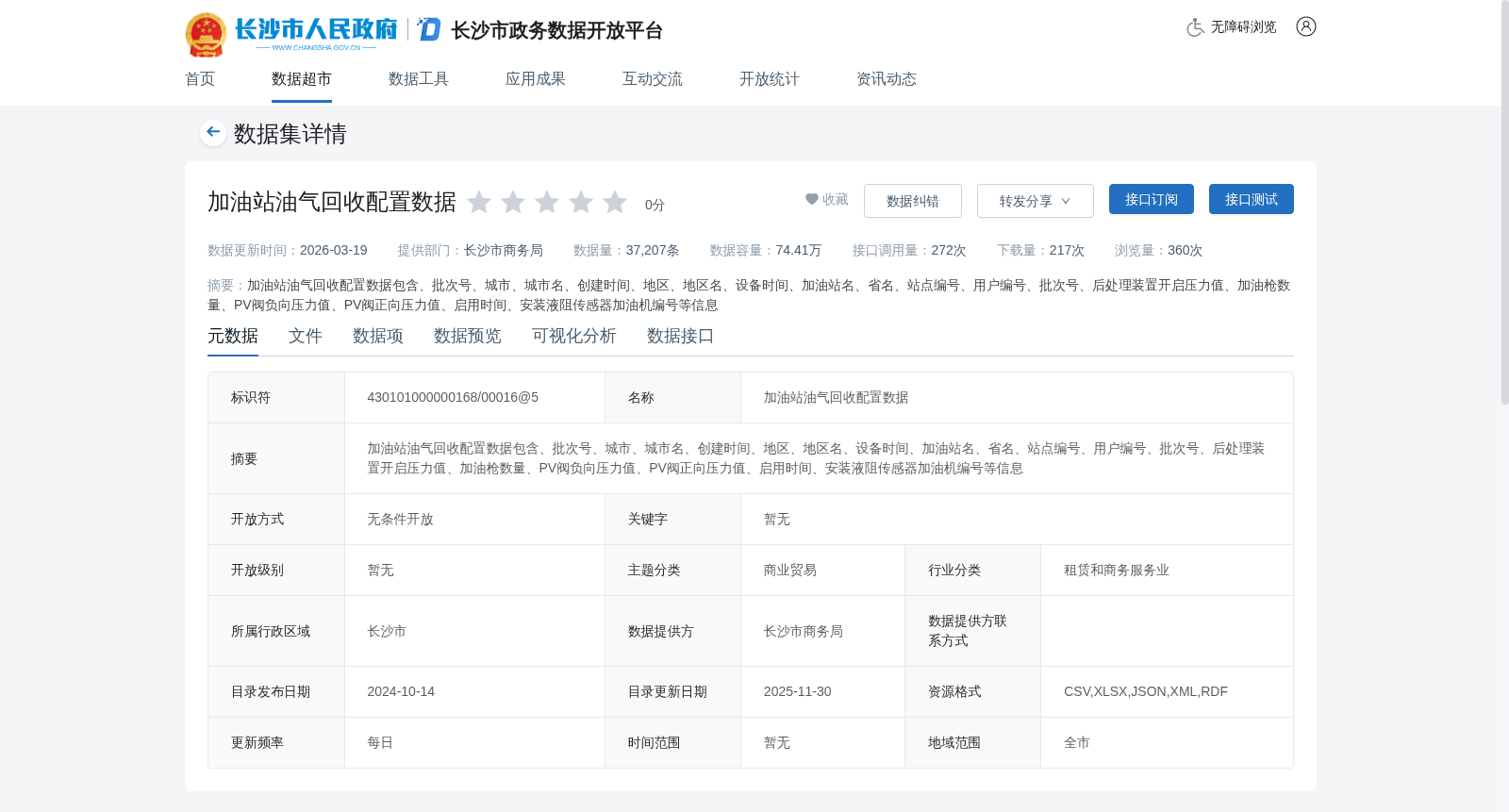Rate the dataset four stars
1509x812 pixels.
pos(581,202)
